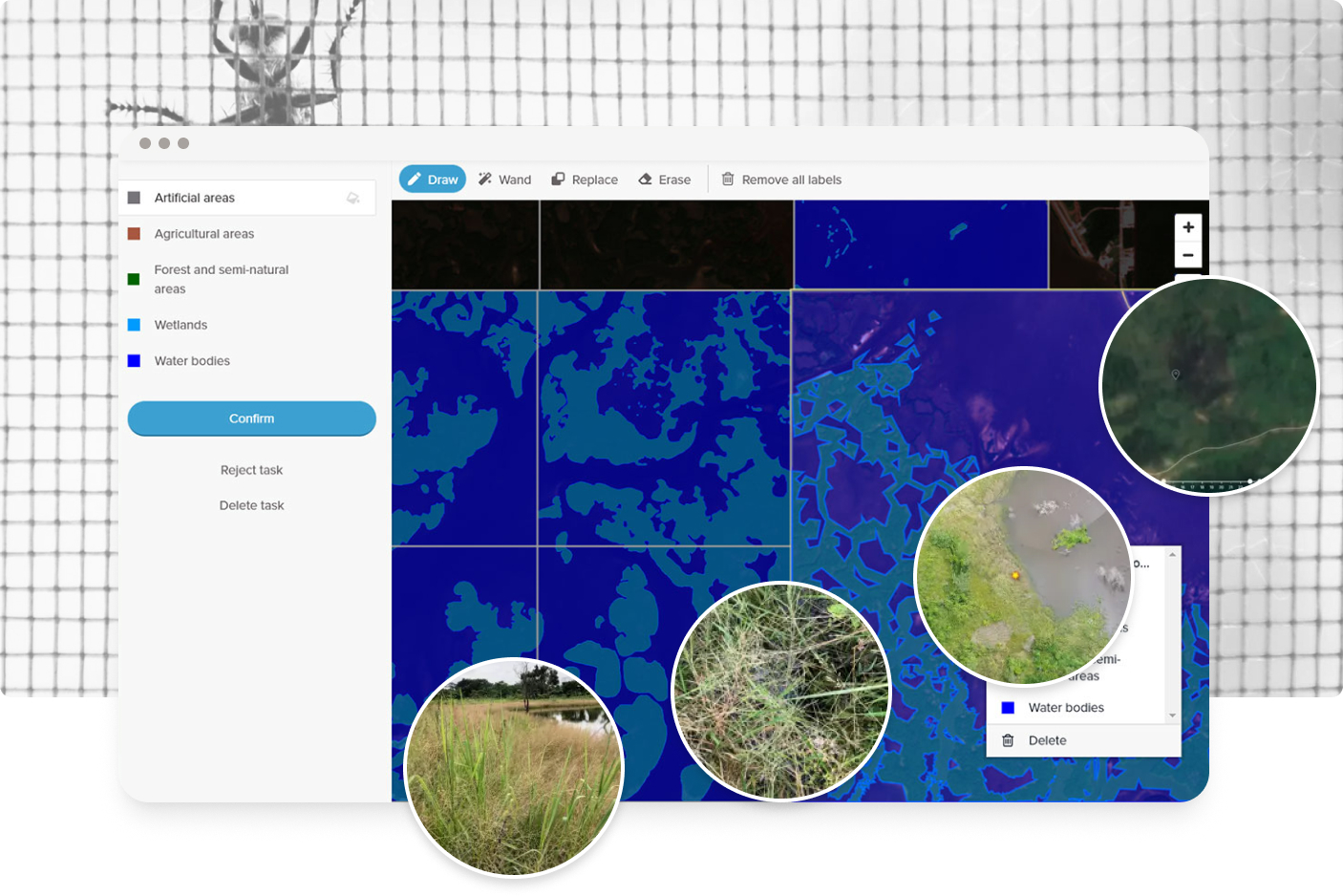Select the Draw pencil tool
Screen dimensions: 1343x896
pos(432,180)
